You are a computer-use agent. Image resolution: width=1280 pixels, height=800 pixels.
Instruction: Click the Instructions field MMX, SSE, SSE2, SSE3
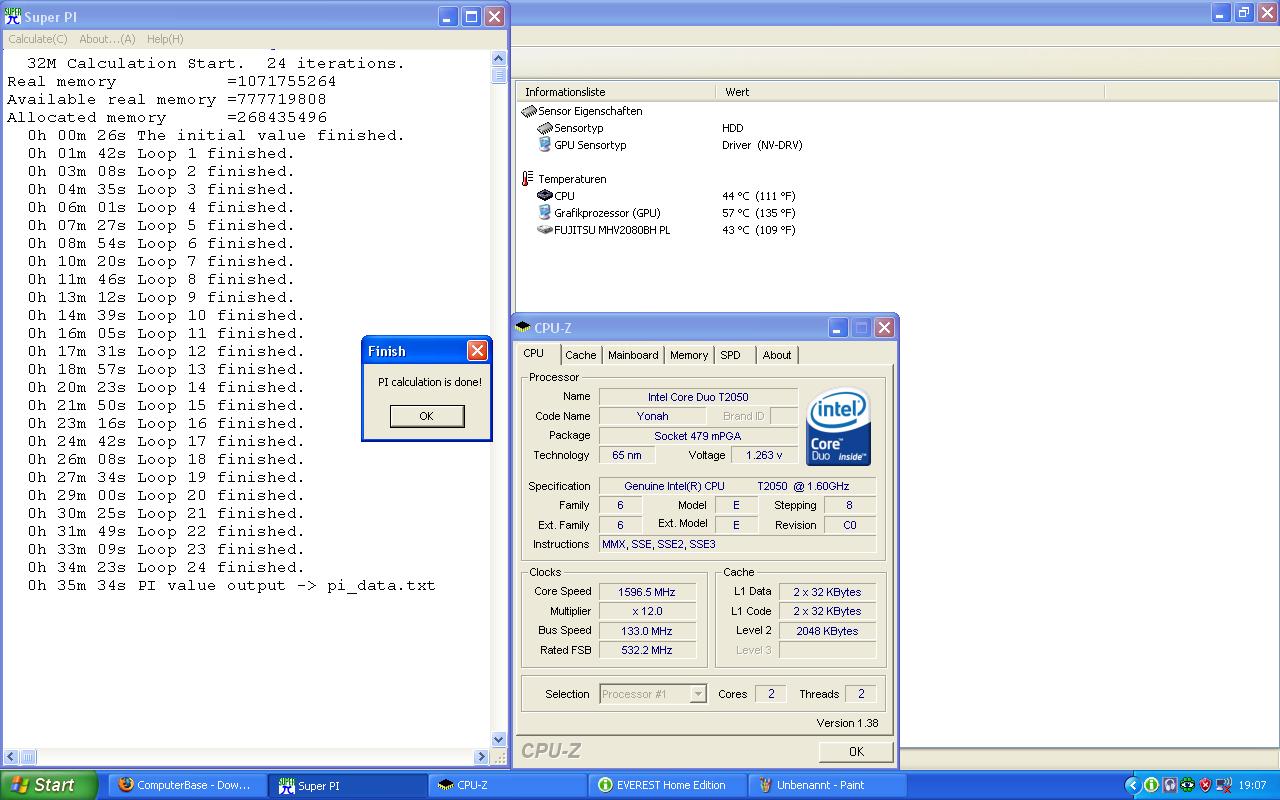click(x=737, y=544)
